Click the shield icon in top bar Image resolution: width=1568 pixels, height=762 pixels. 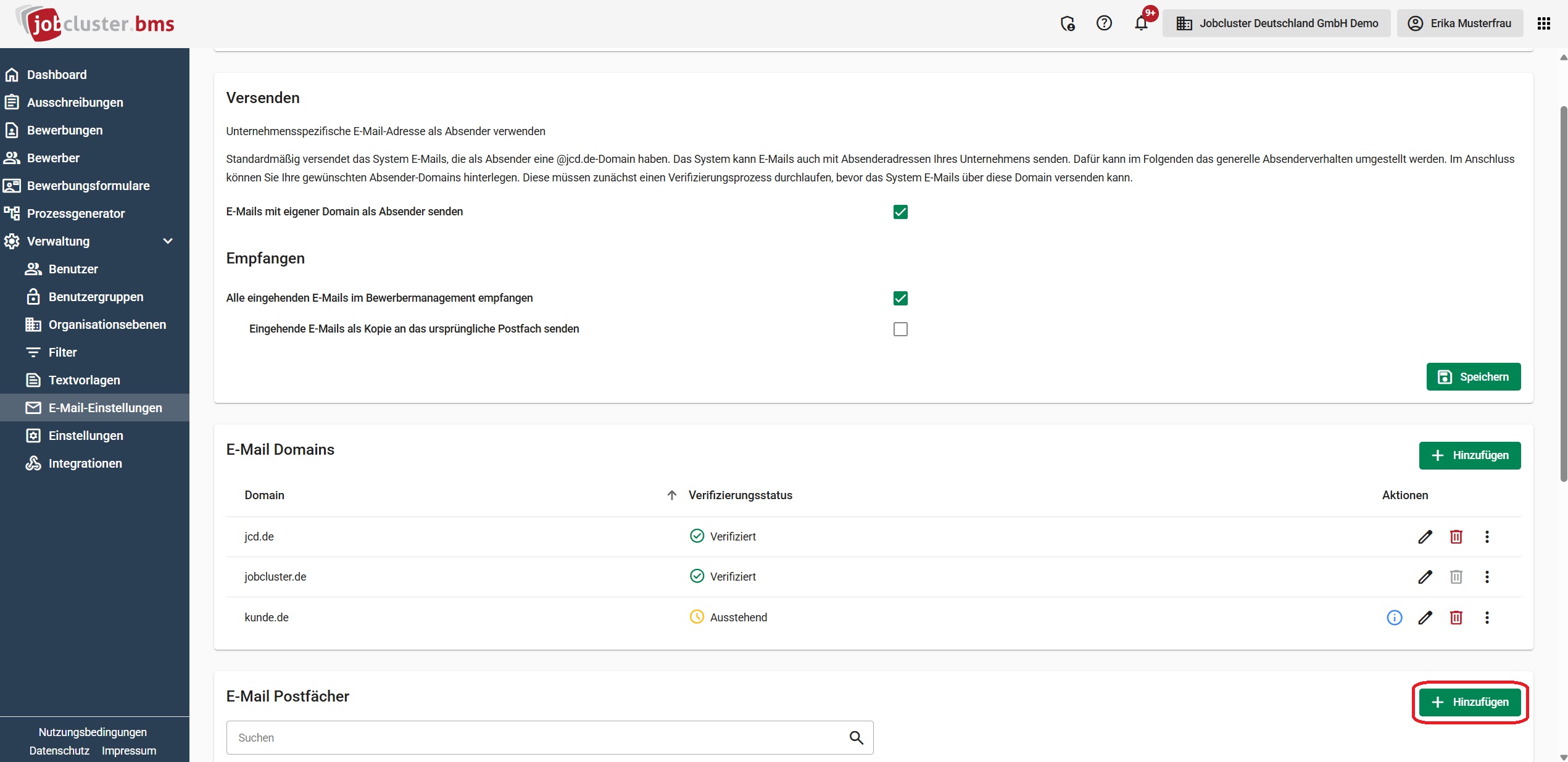pyautogui.click(x=1067, y=23)
